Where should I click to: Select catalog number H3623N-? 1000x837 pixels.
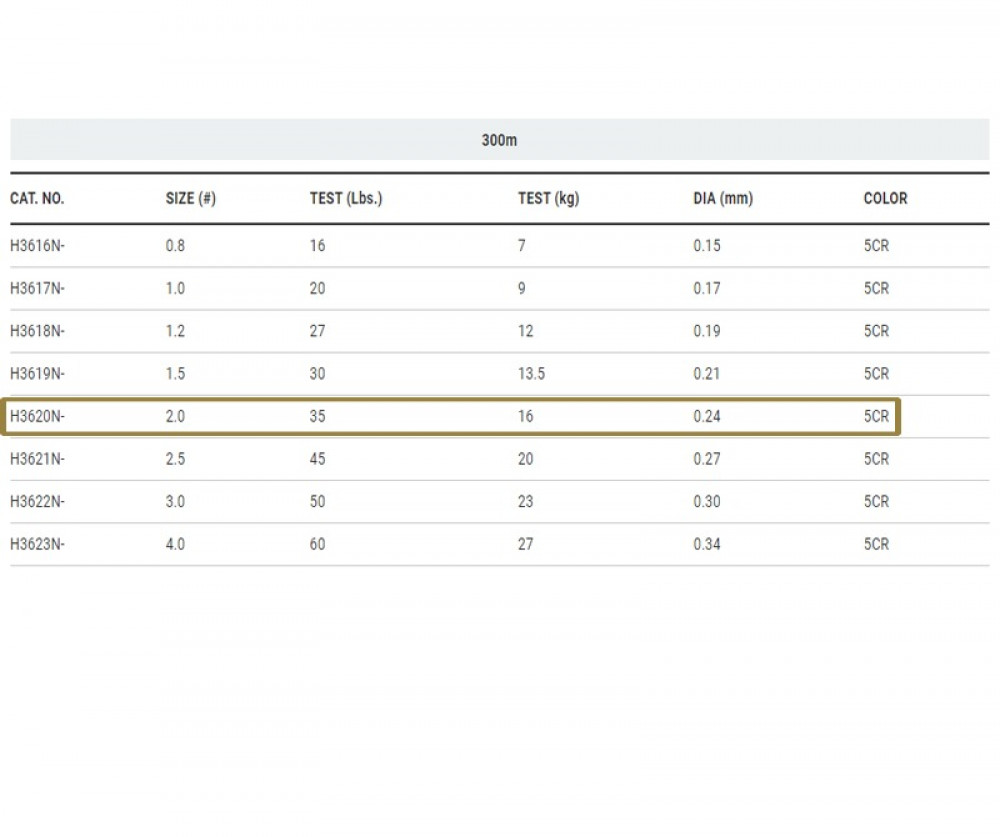pyautogui.click(x=37, y=545)
